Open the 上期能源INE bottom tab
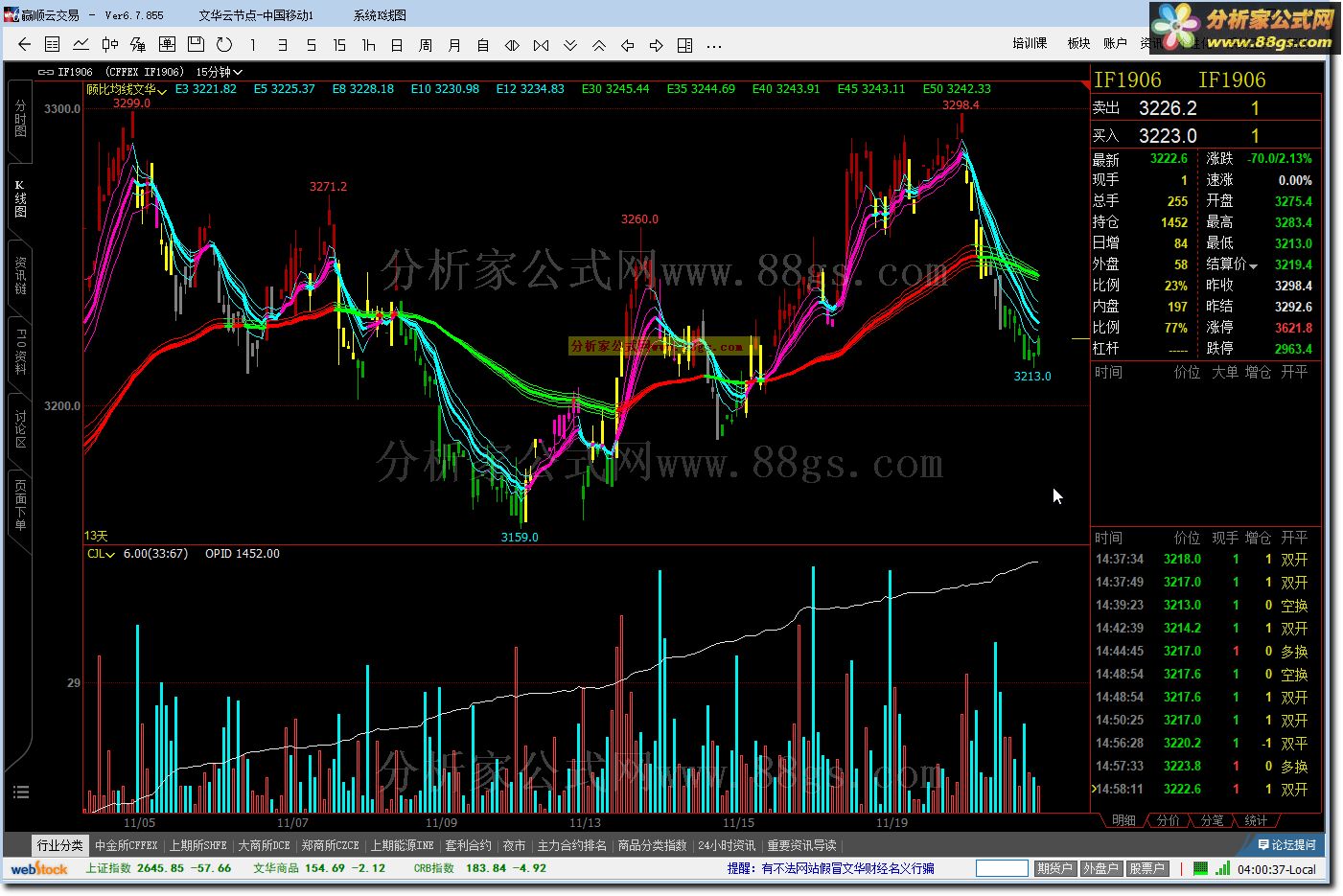The width and height of the screenshot is (1343, 896). tap(403, 845)
